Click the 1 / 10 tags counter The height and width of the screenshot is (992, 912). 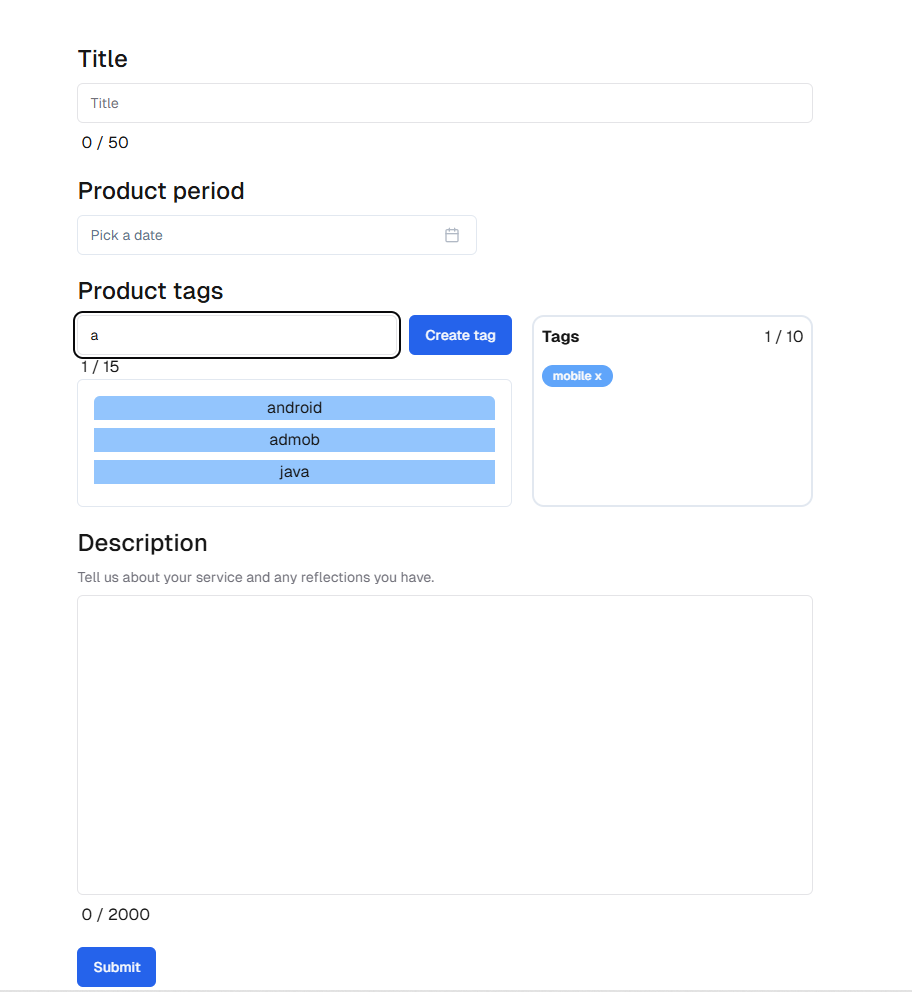[784, 337]
